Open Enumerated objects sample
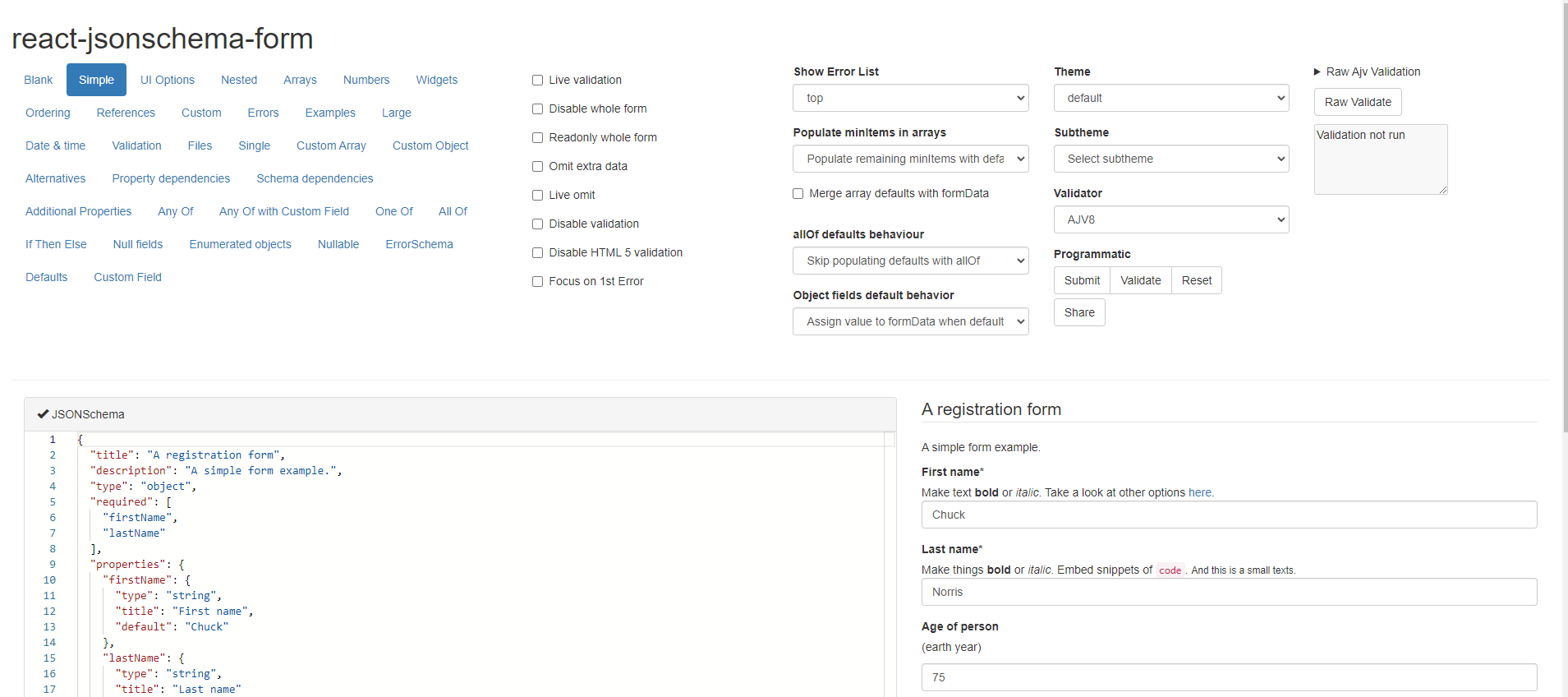This screenshot has height=697, width=1568. click(x=240, y=244)
